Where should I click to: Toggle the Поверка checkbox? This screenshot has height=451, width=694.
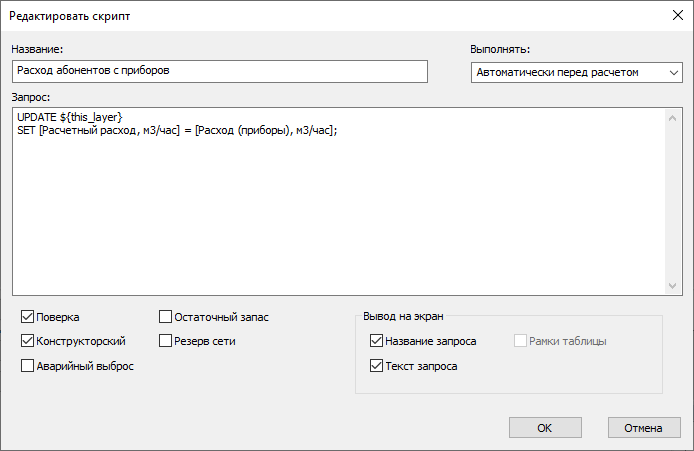click(27, 317)
